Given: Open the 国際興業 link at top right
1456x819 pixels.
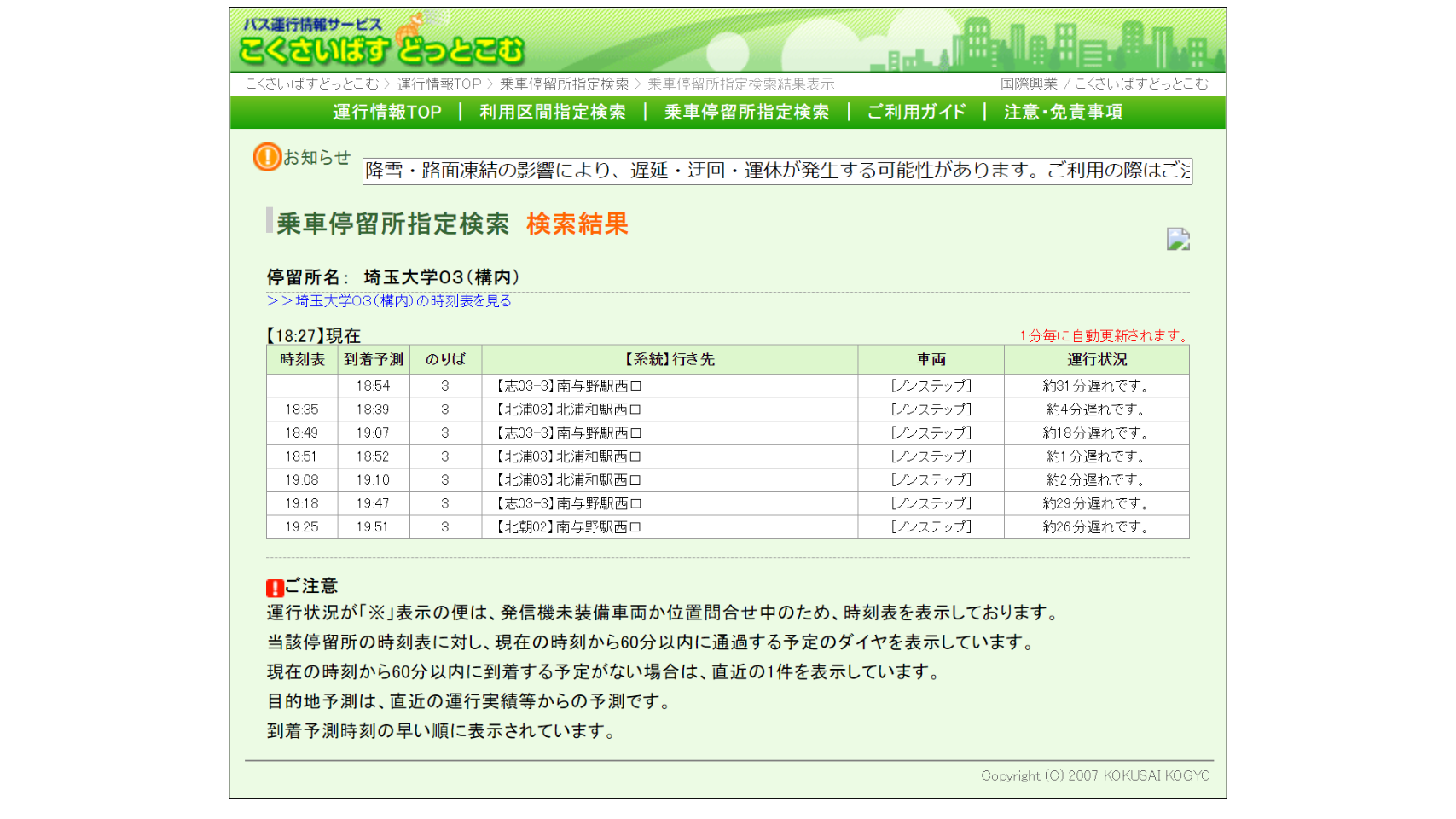Looking at the screenshot, I should (1029, 84).
